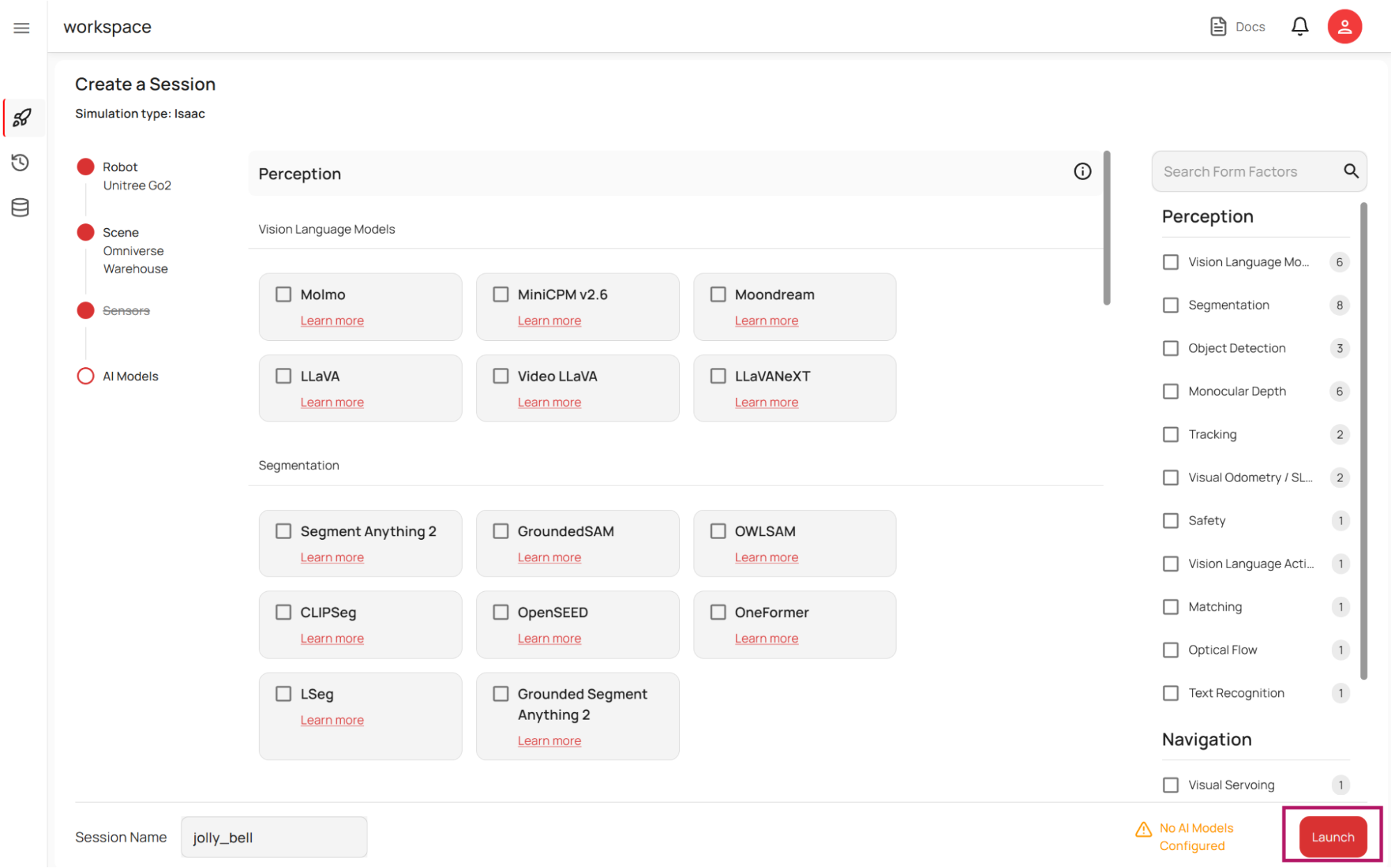The height and width of the screenshot is (868, 1391).
Task: Open the user profile avatar
Action: 1344,26
